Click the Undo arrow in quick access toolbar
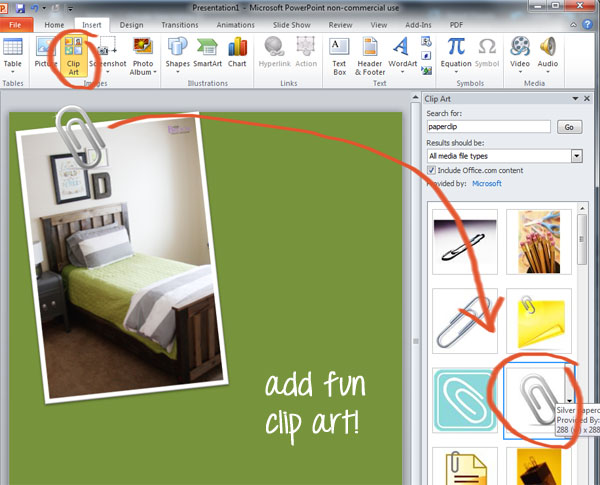The height and width of the screenshot is (485, 600). 34,8
